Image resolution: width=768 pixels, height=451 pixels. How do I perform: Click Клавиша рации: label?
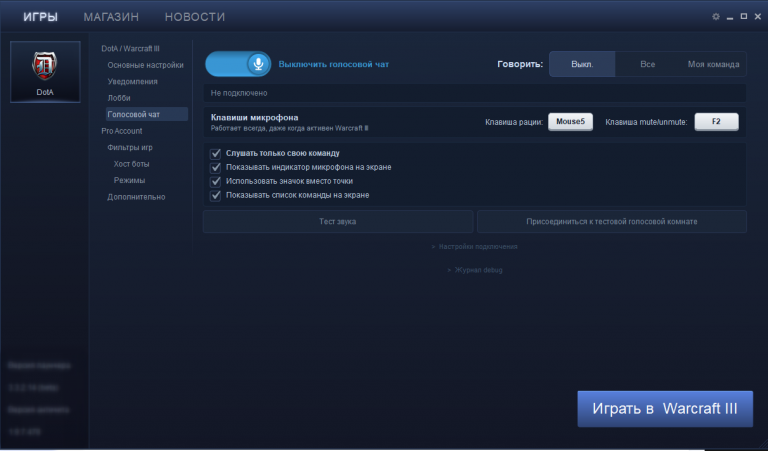point(514,122)
